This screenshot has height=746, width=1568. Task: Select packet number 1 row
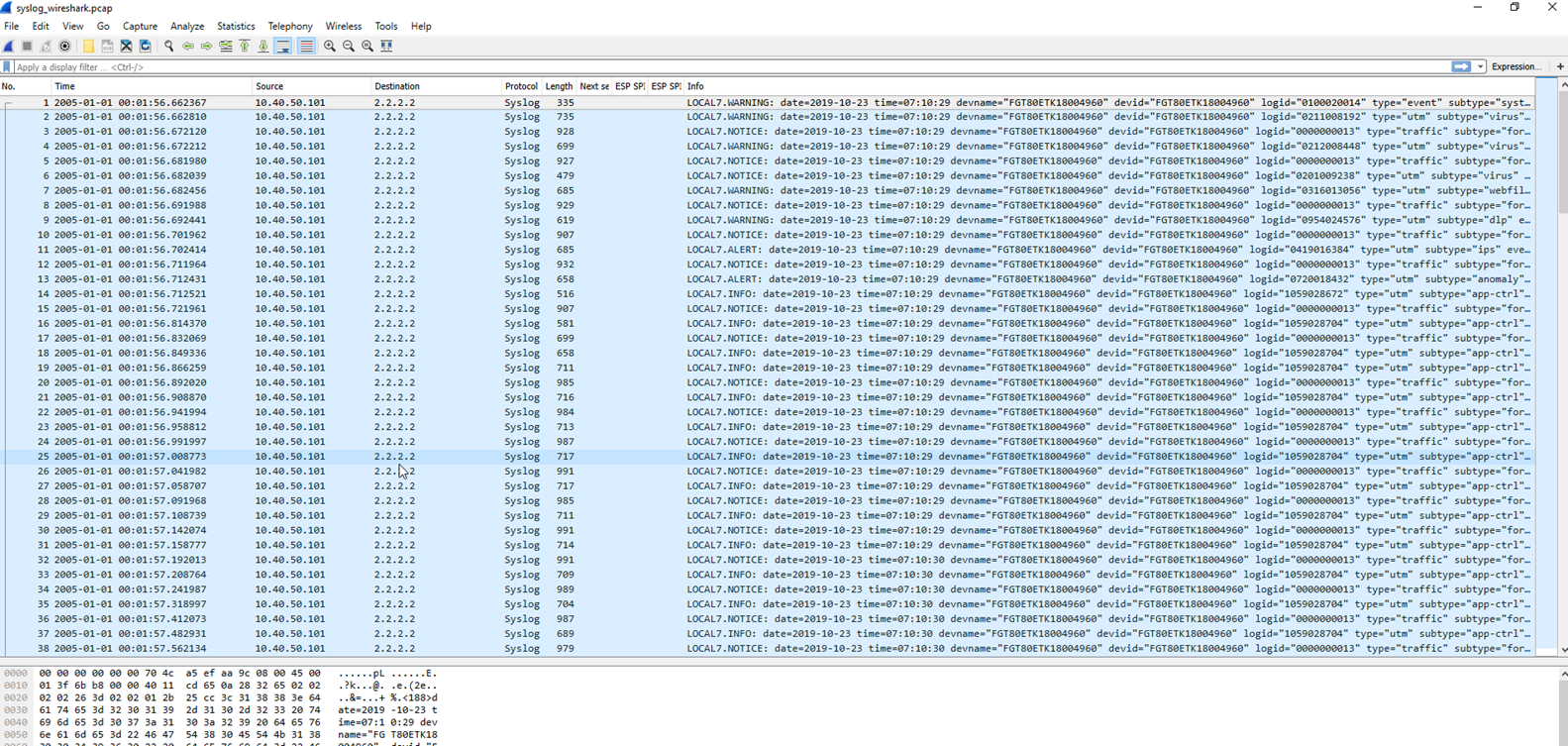768,102
